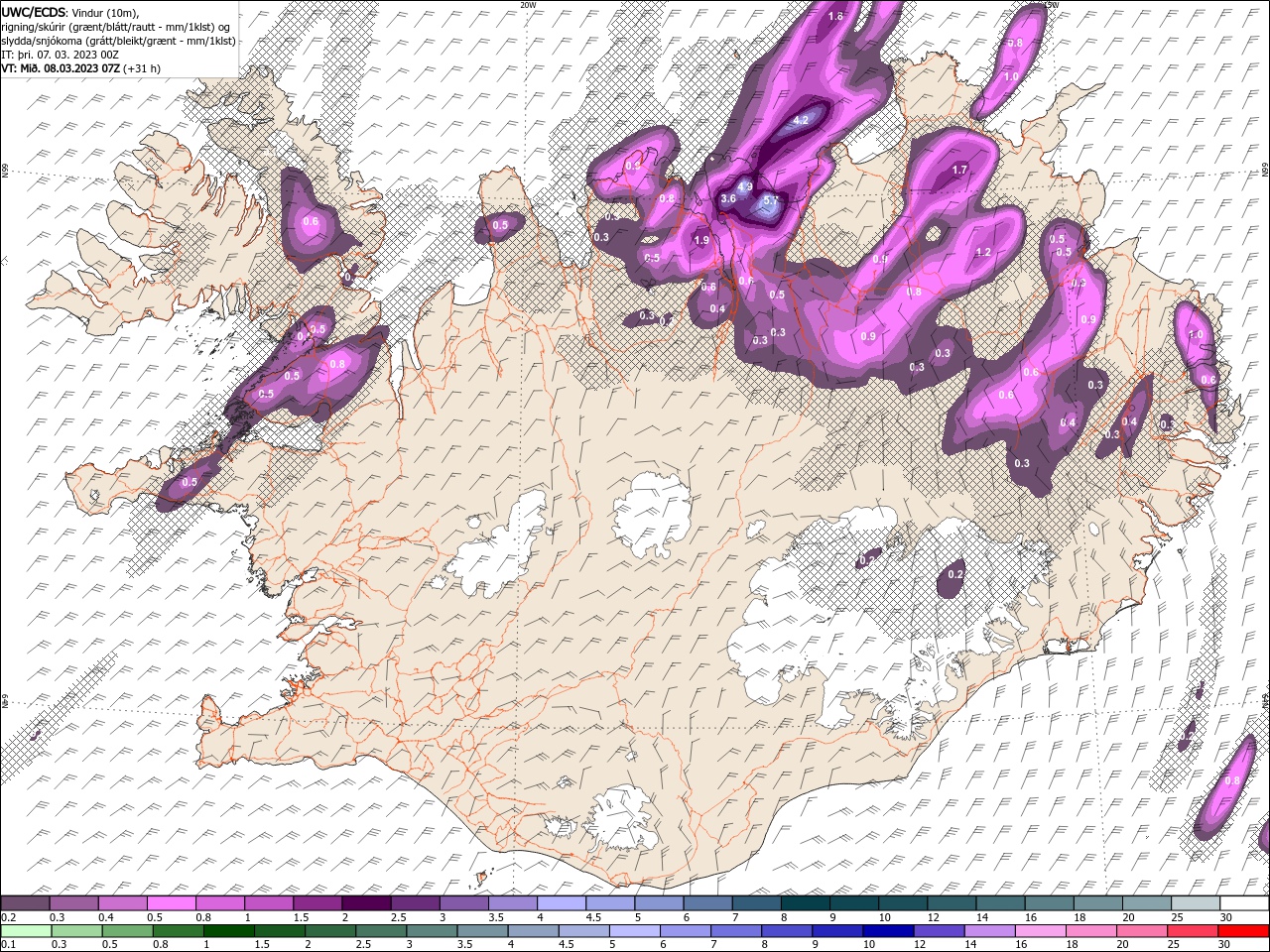1270x952 pixels.
Task: Pick the dark teal swatch labeled 9
Action: pyautogui.click(x=854, y=903)
